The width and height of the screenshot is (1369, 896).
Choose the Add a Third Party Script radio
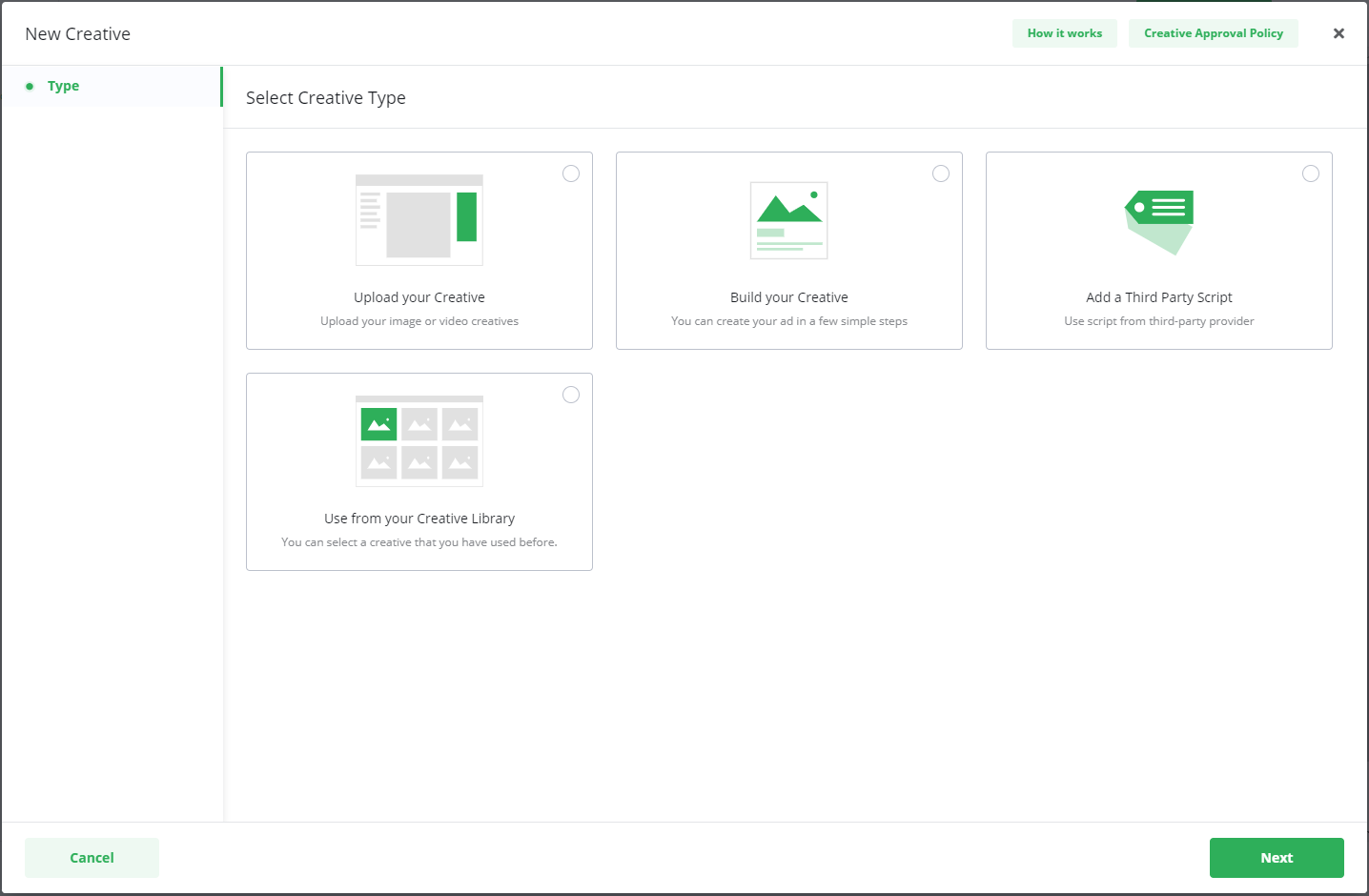click(1311, 173)
